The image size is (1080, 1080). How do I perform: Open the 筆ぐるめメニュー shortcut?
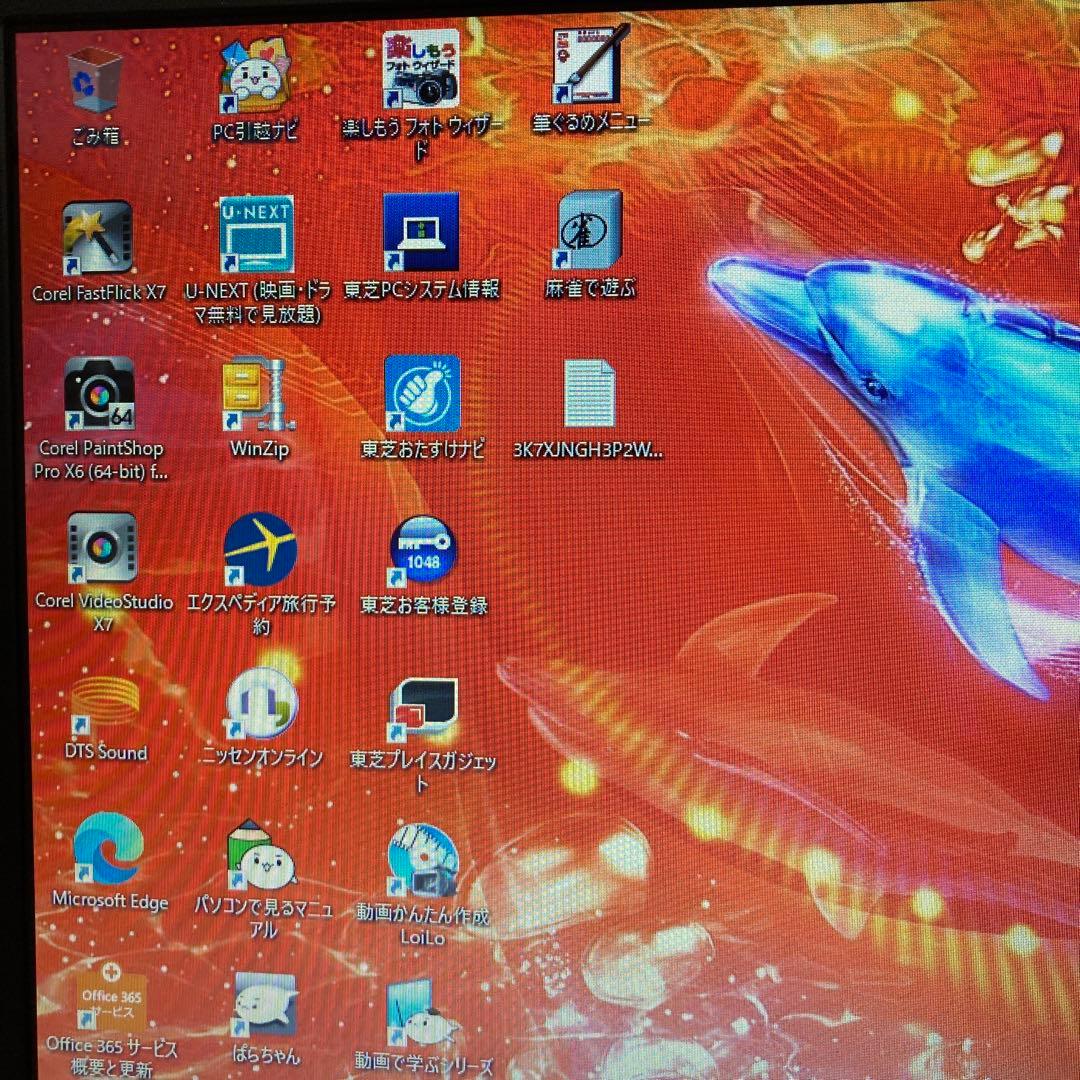(590, 65)
